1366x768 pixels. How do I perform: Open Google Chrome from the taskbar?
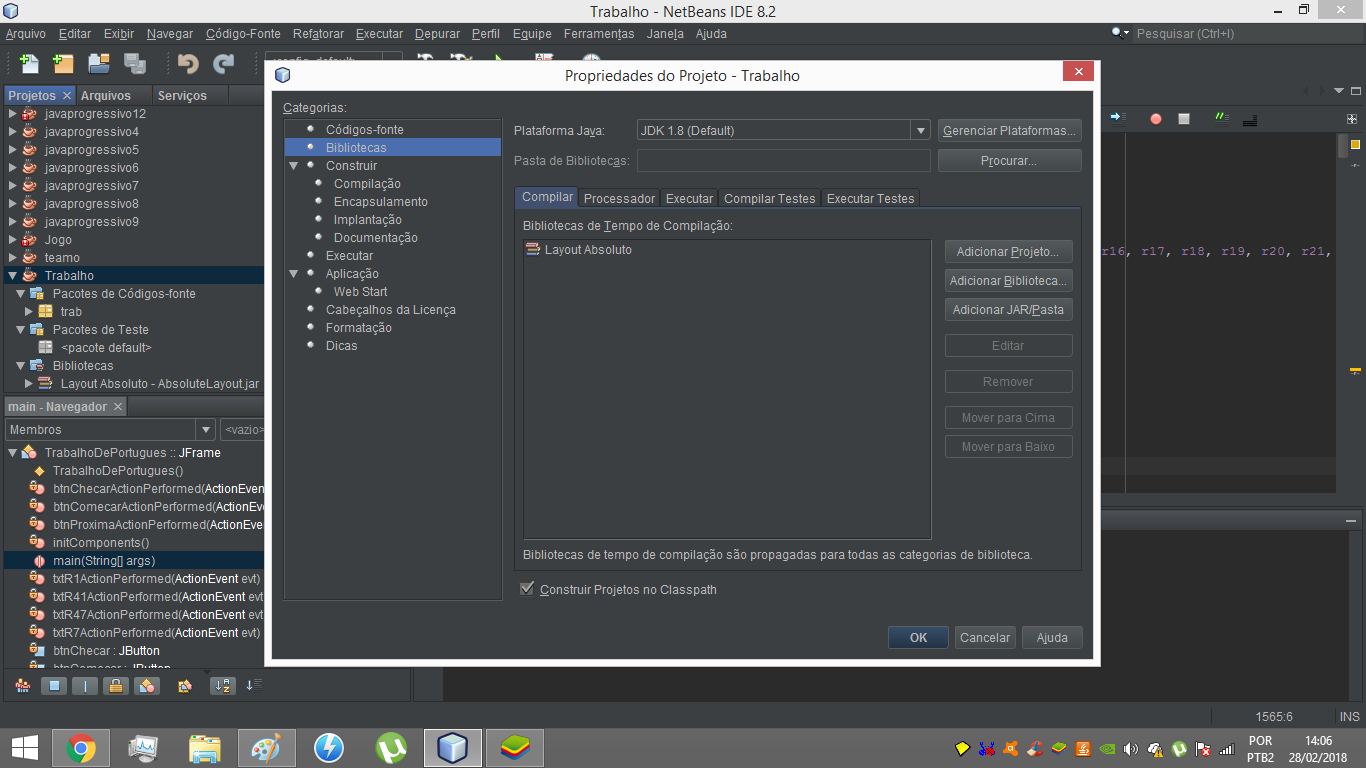[x=81, y=748]
